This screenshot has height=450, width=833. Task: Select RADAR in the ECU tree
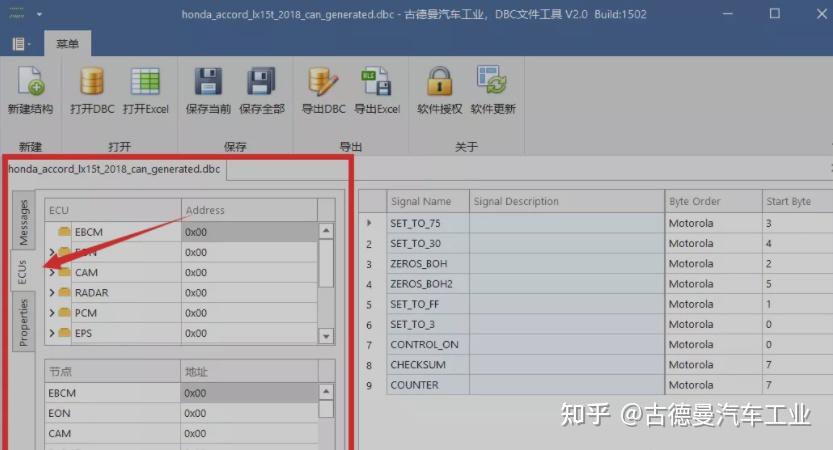pos(91,293)
